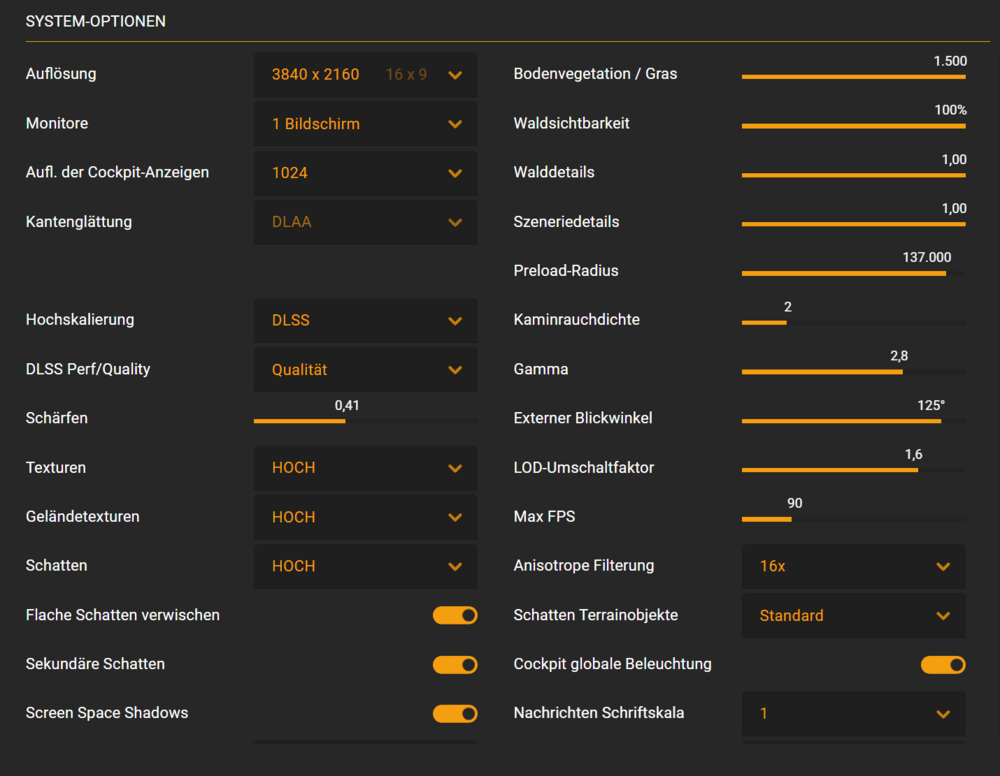Disable Sekundäre Schatten toggle
Viewport: 1000px width, 776px height.
455,664
